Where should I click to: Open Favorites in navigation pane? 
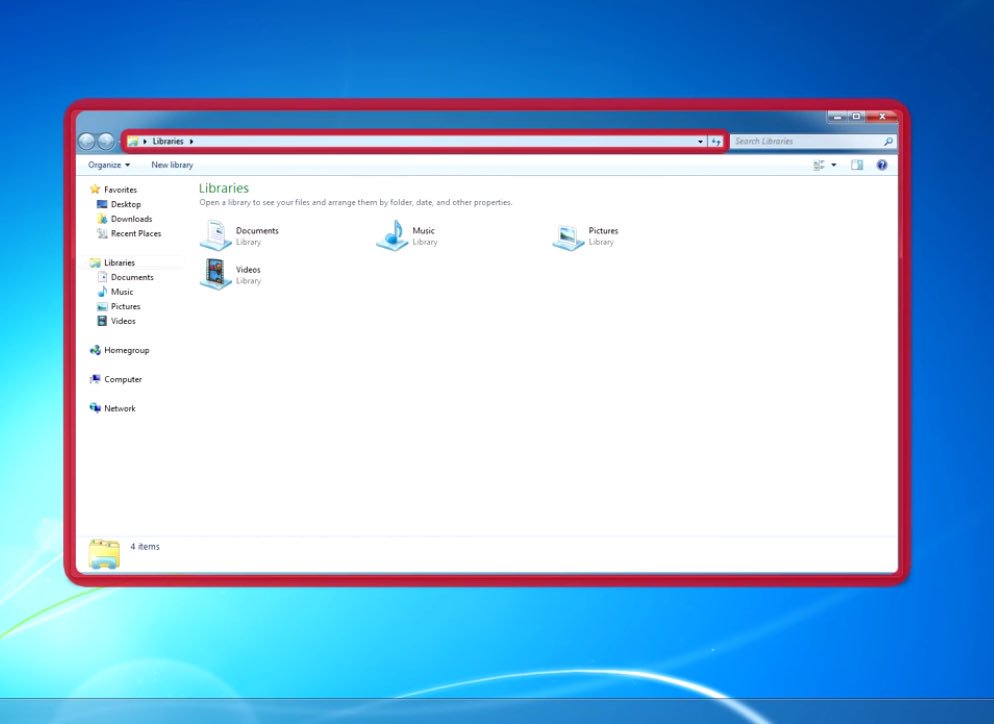point(120,190)
